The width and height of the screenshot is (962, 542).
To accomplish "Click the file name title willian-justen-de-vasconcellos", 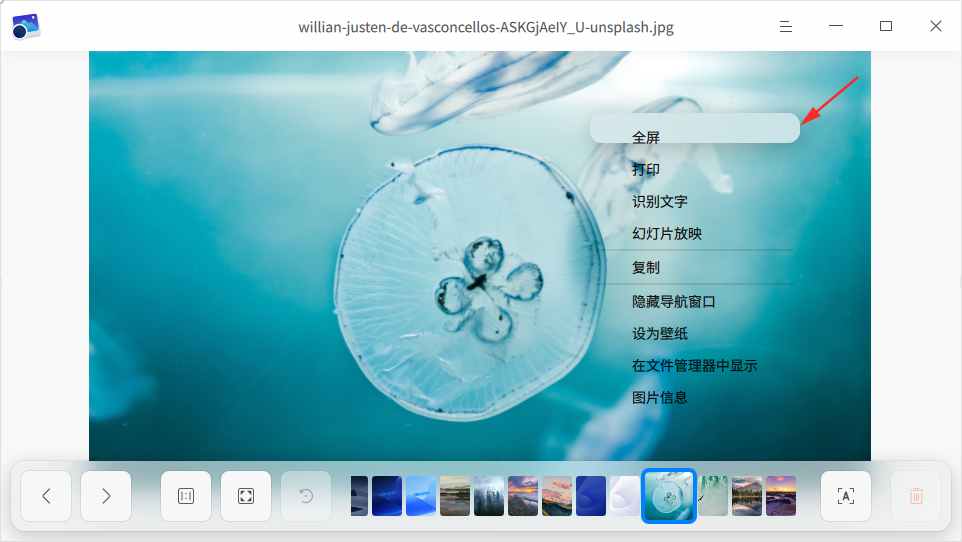I will click(x=486, y=27).
